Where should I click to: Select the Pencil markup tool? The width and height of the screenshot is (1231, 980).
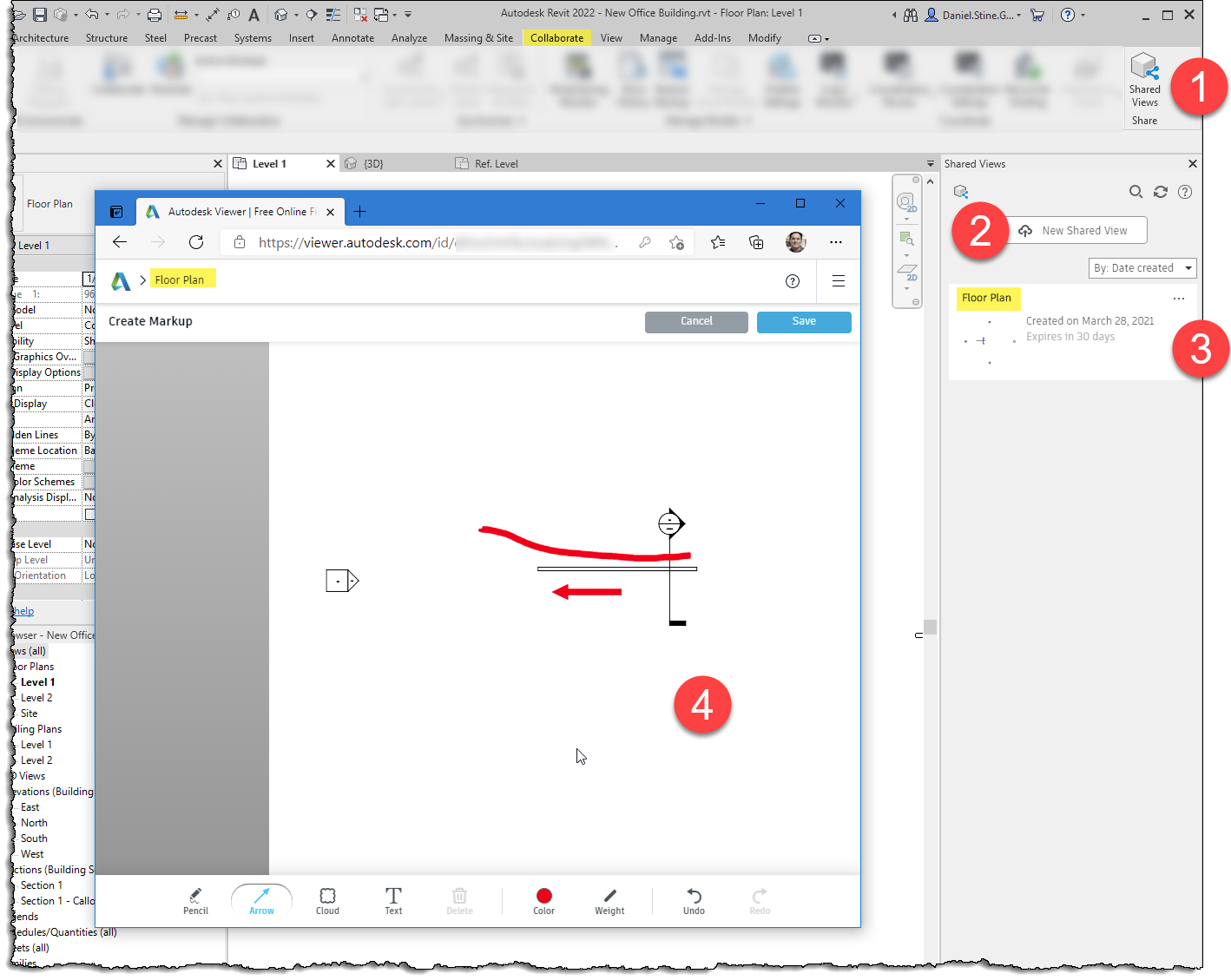tap(195, 901)
